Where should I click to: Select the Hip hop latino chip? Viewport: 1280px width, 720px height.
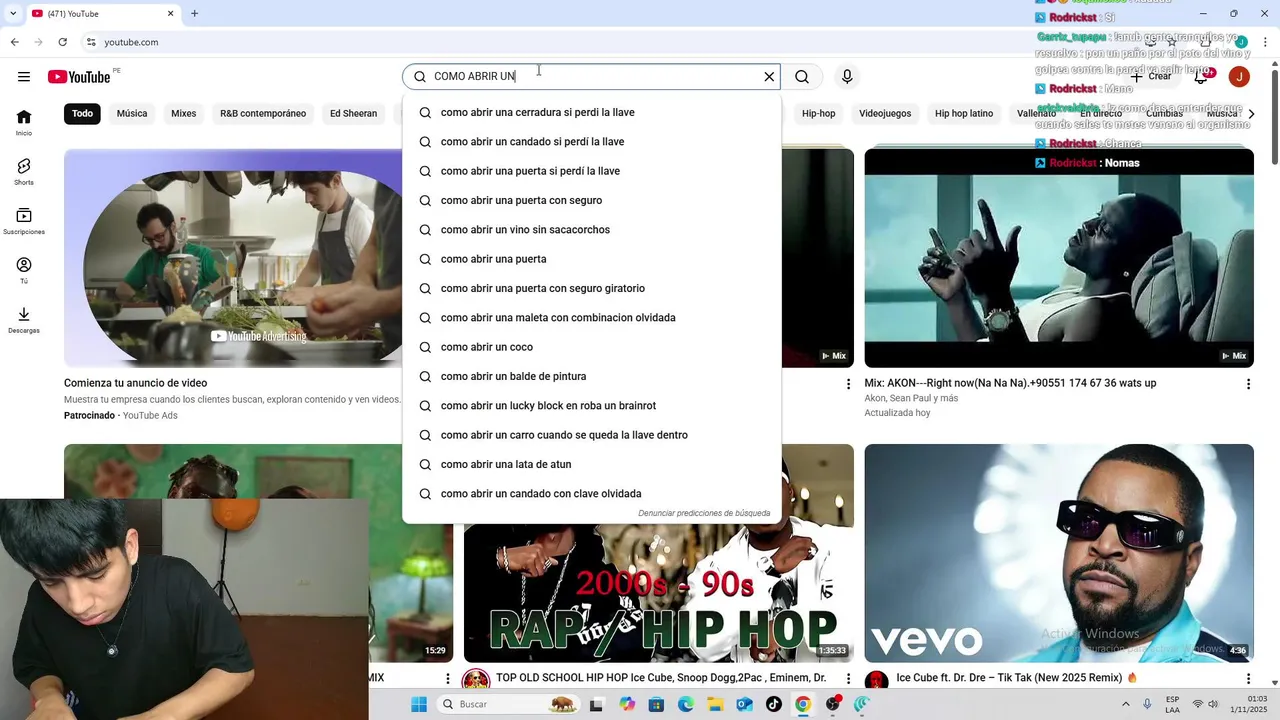coord(964,114)
